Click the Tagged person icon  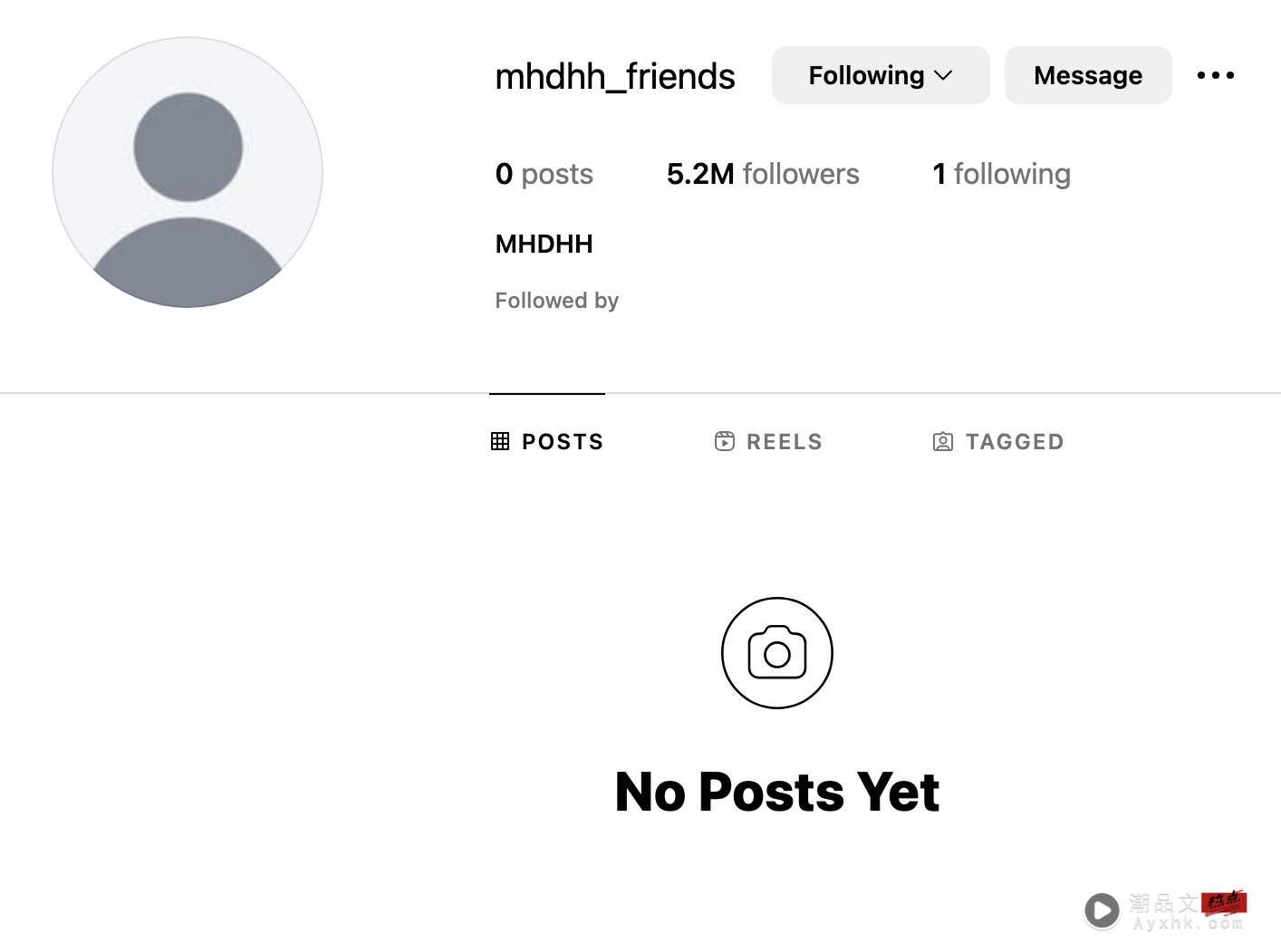(x=943, y=441)
